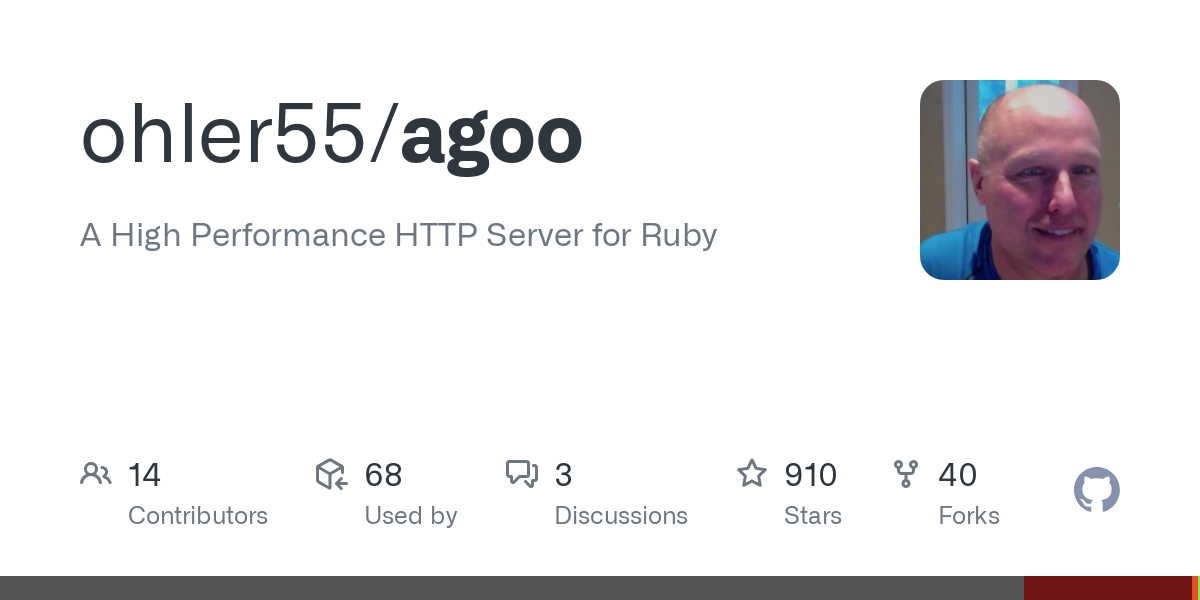This screenshot has width=1200, height=600.
Task: Select the Contributors label
Action: click(x=198, y=516)
